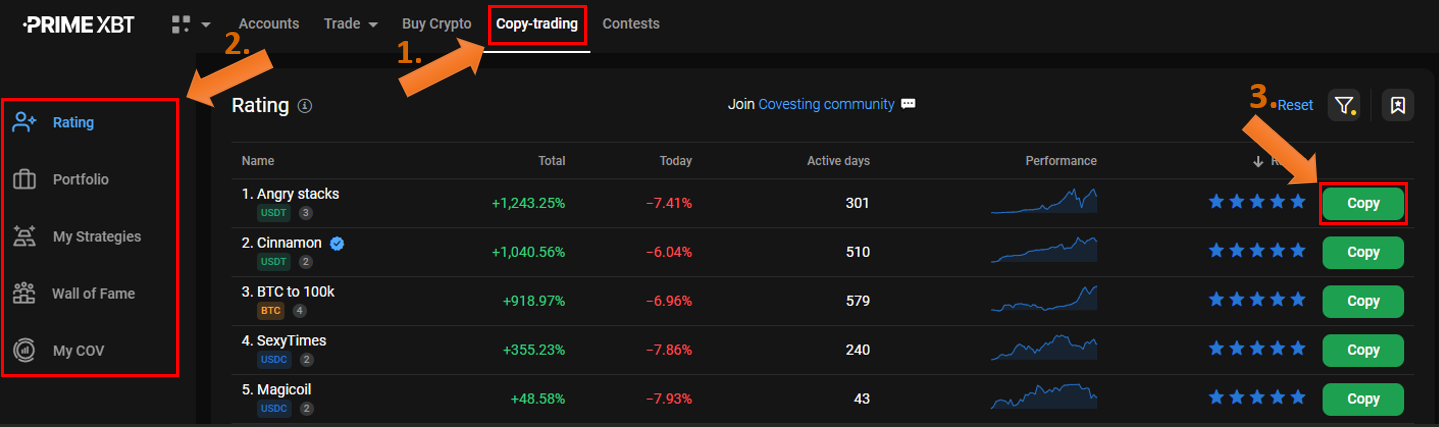Viewport: 1439px width, 427px height.
Task: Click the SexyTimes performance chart
Action: (x=1044, y=348)
